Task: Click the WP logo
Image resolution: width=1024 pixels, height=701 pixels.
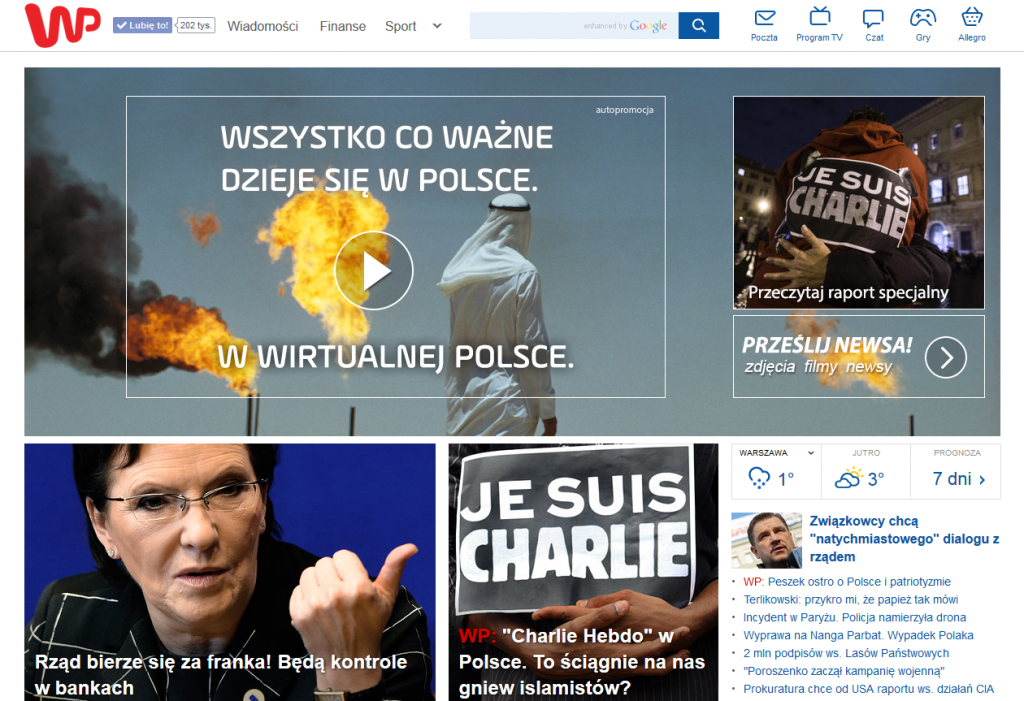Action: click(62, 25)
